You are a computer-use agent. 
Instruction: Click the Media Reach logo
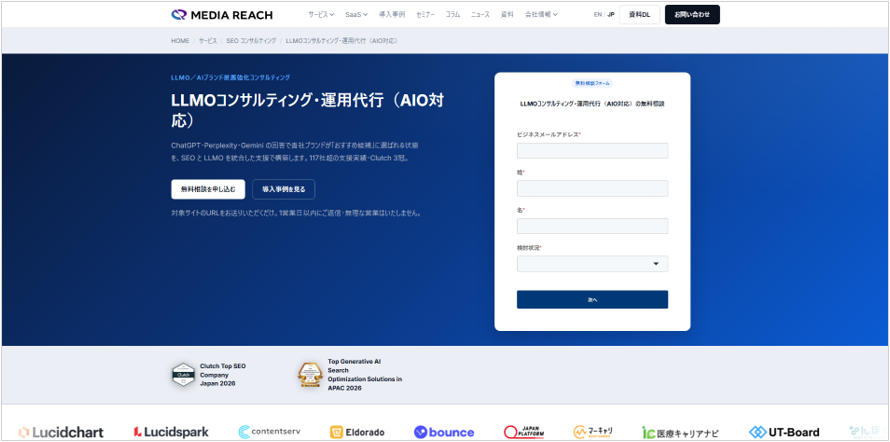click(222, 15)
